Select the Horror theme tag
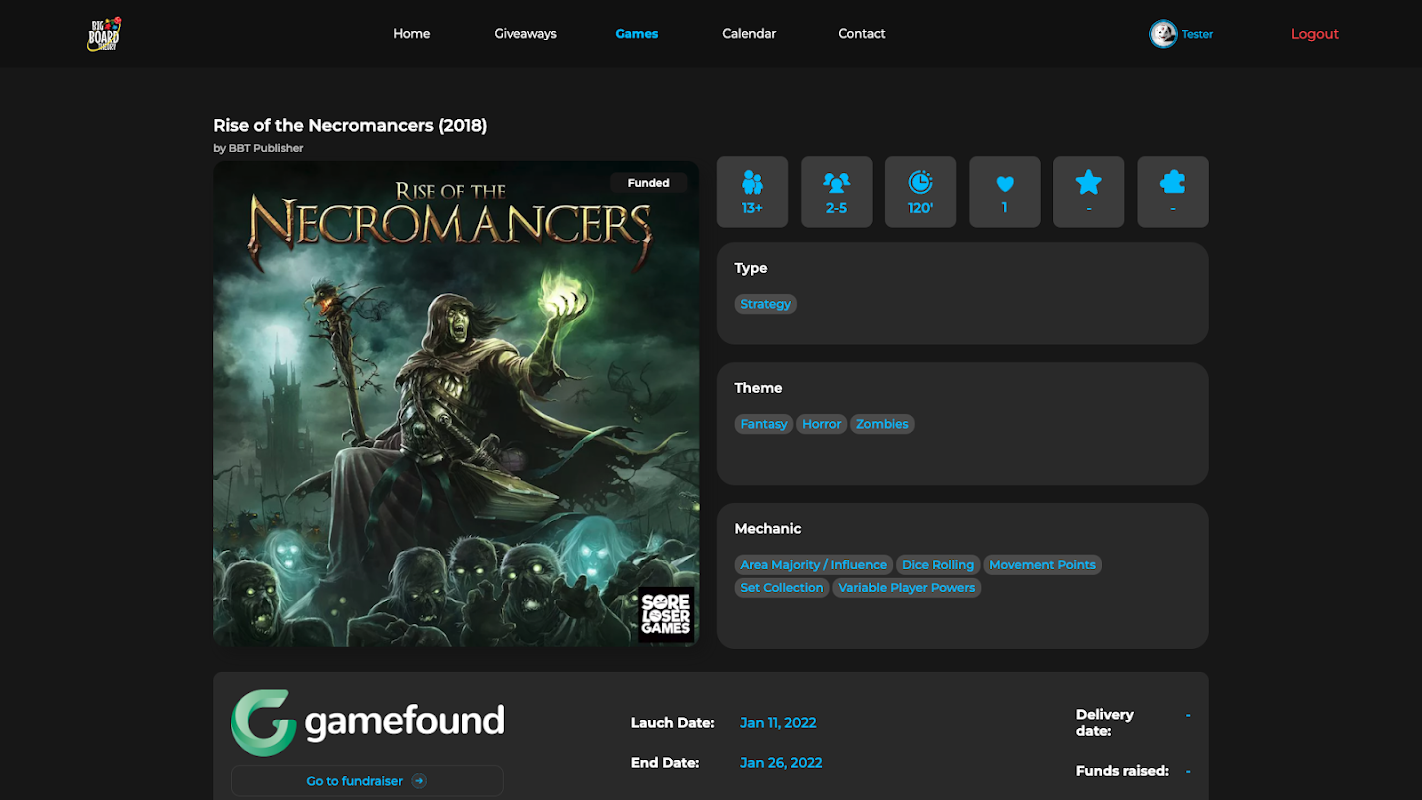The image size is (1422, 800). coord(822,424)
